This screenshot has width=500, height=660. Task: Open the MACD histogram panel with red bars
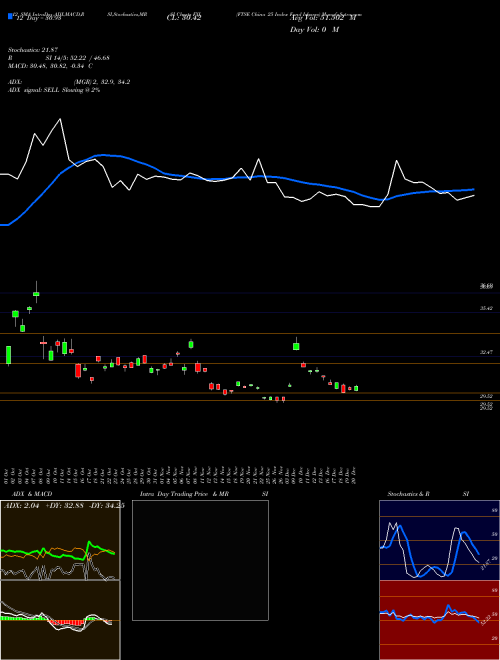(60, 620)
